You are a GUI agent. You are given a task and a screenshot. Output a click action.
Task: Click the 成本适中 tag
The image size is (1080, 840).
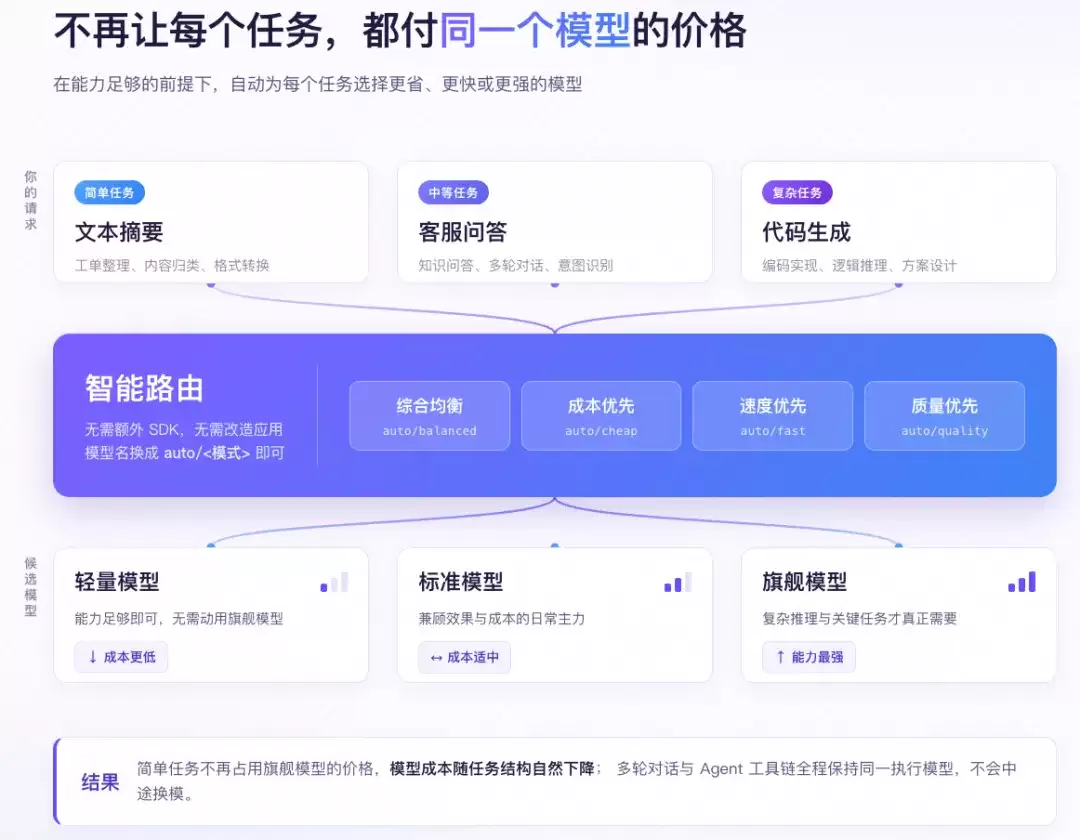464,657
